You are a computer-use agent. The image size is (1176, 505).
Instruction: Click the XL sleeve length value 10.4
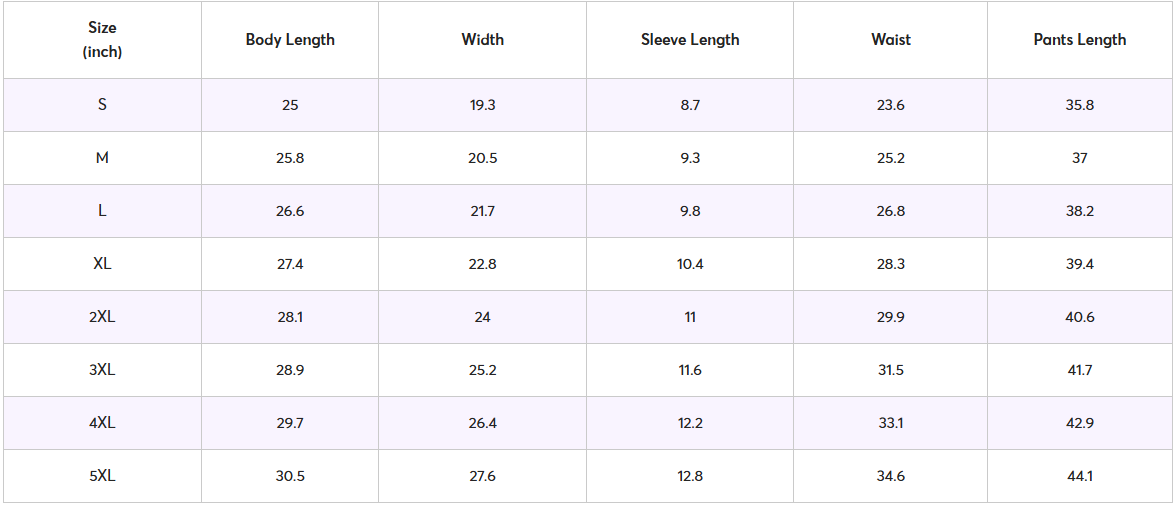point(690,264)
